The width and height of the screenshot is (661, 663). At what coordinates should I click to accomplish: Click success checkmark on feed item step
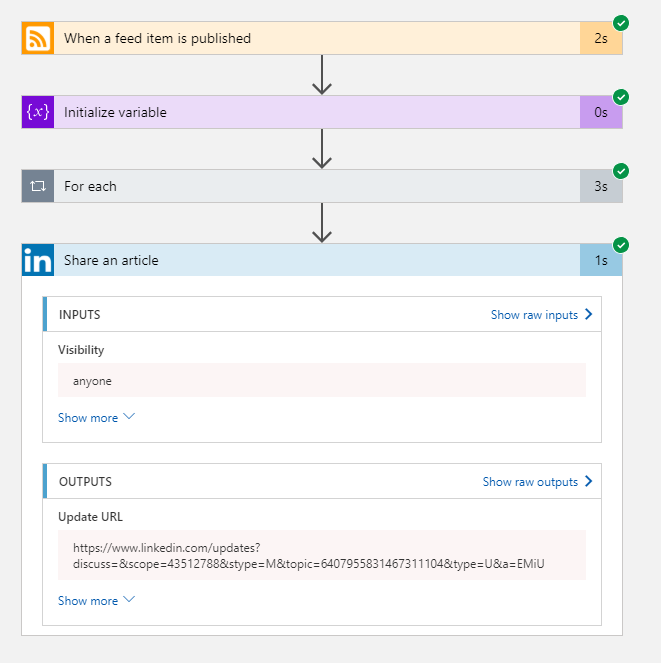point(621,23)
